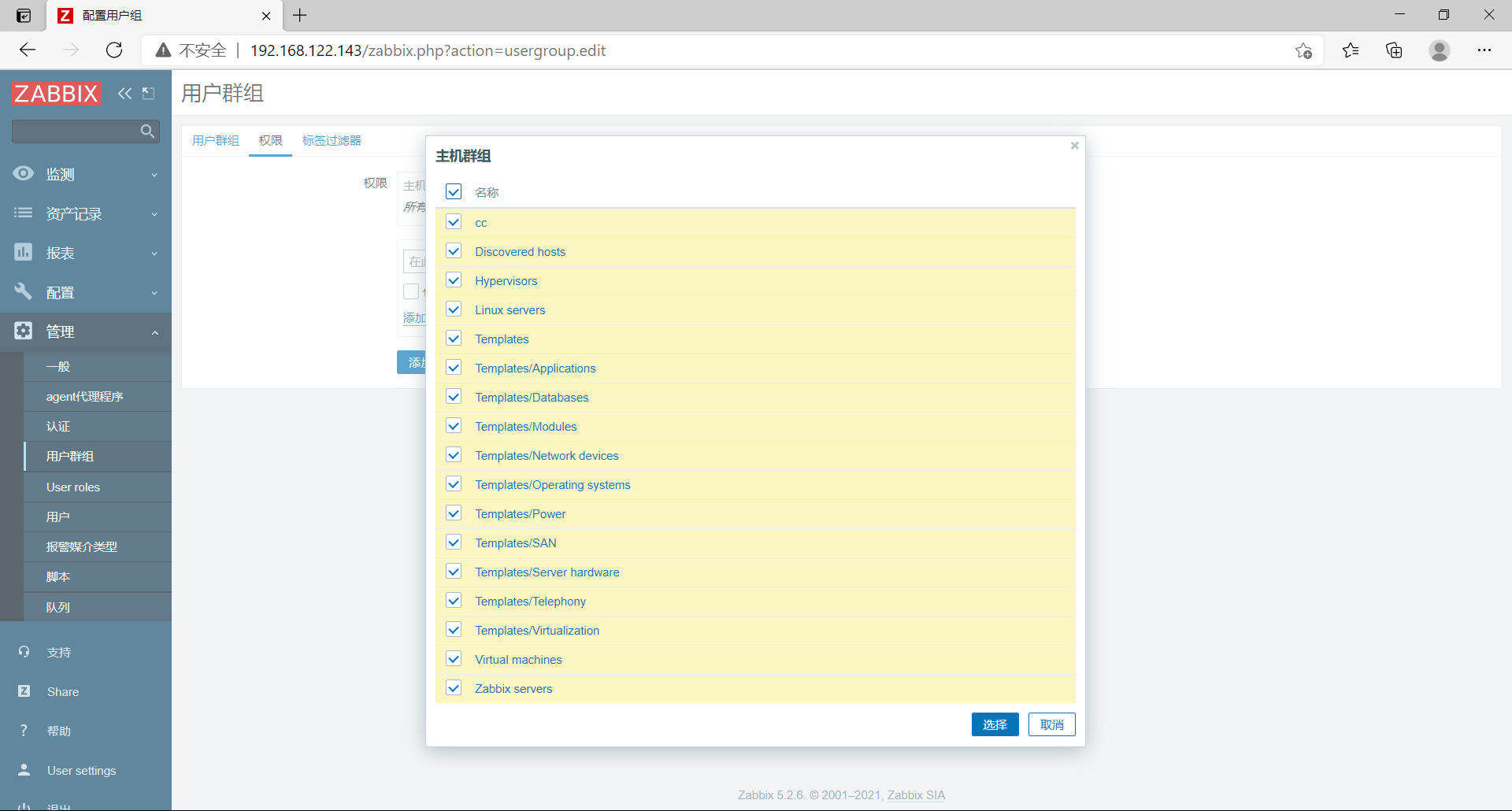
Task: Open Templates/Network devices link
Action: coord(547,455)
